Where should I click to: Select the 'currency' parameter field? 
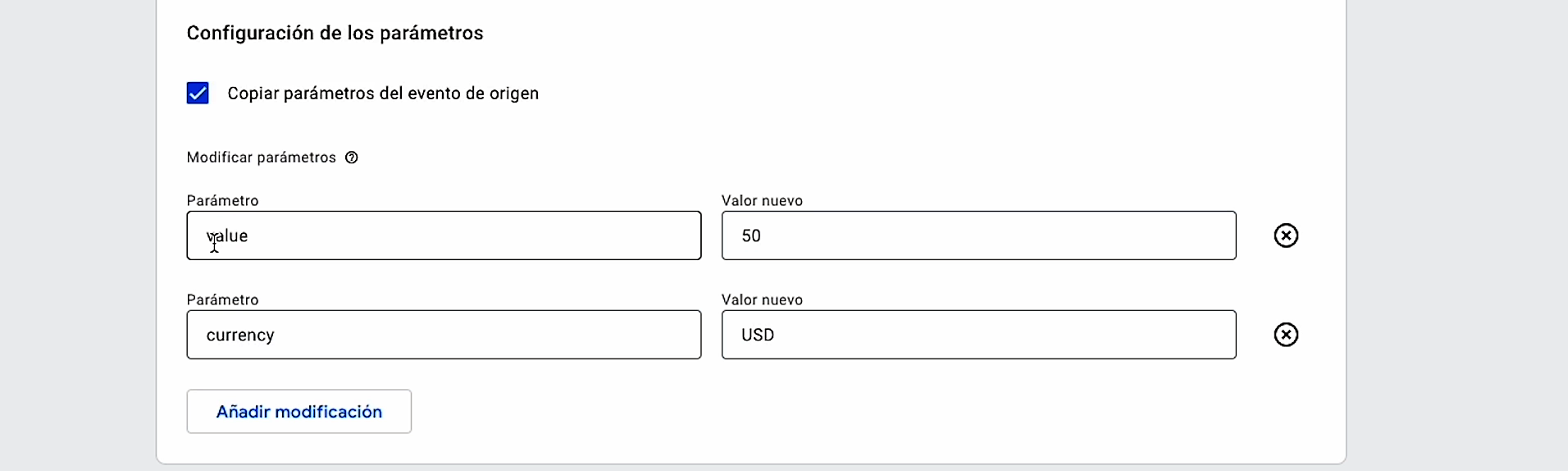point(444,335)
